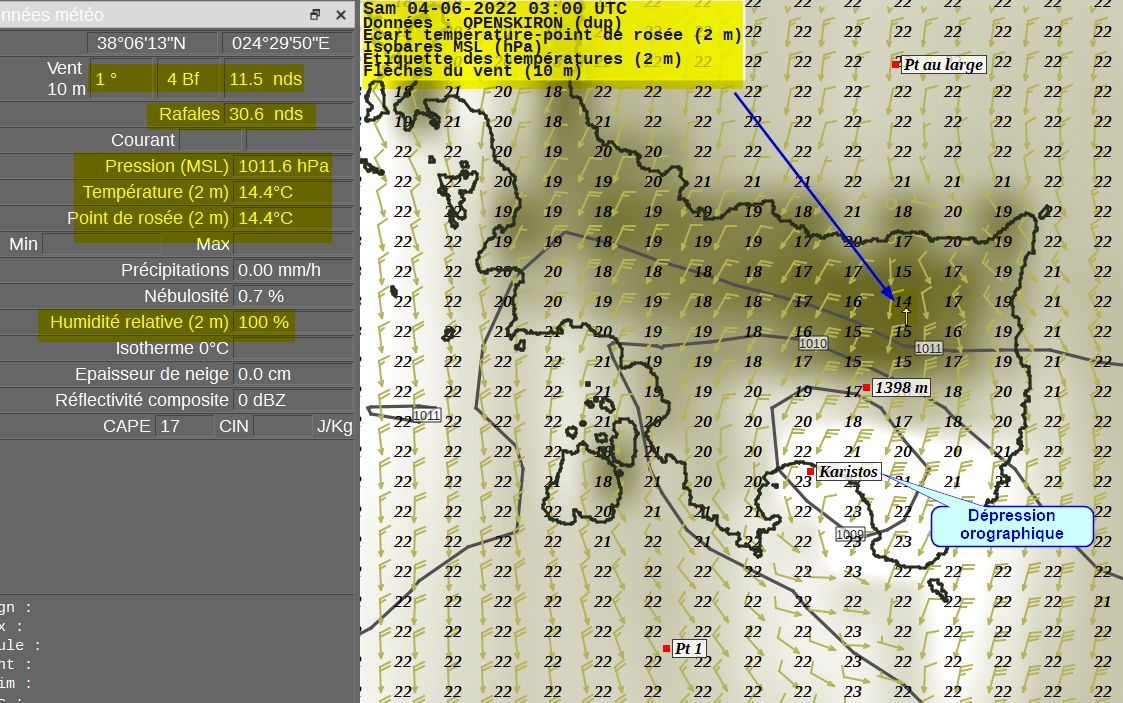Click the Nébulosité 0.7 % value
This screenshot has height=703, width=1123.
(262, 296)
